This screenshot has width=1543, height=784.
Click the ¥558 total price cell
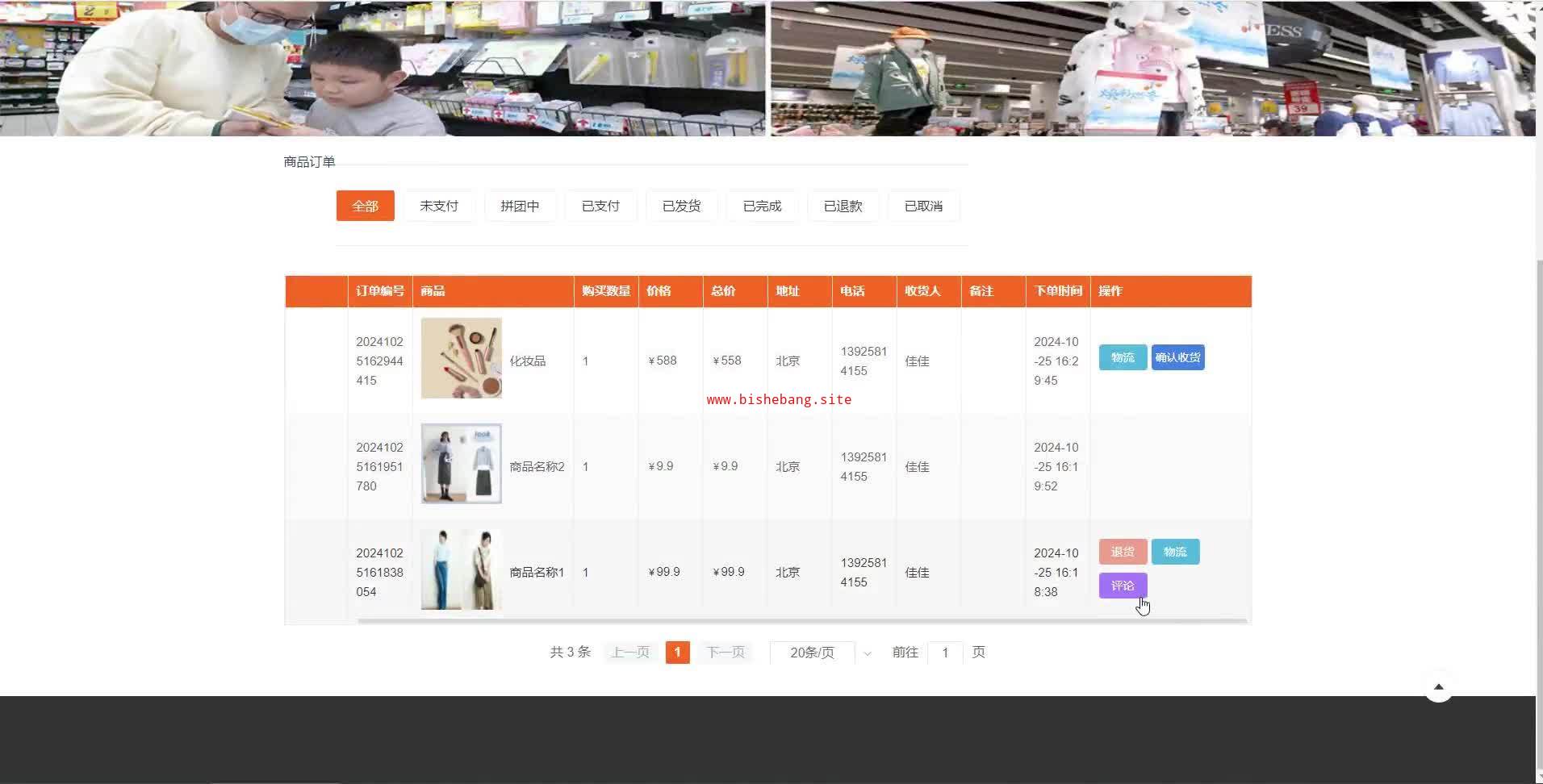[x=727, y=361]
